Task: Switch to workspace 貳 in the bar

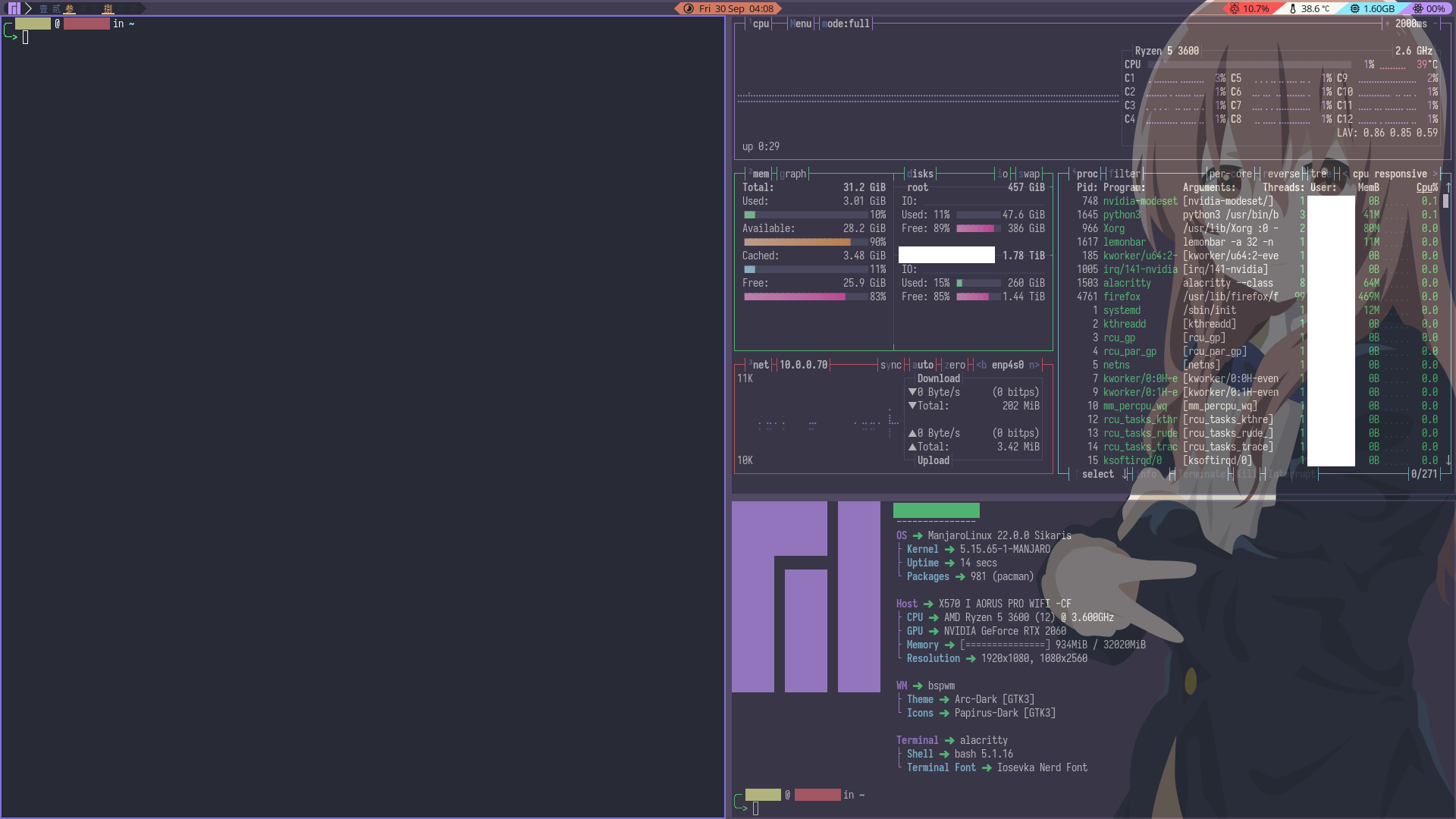Action: click(56, 9)
